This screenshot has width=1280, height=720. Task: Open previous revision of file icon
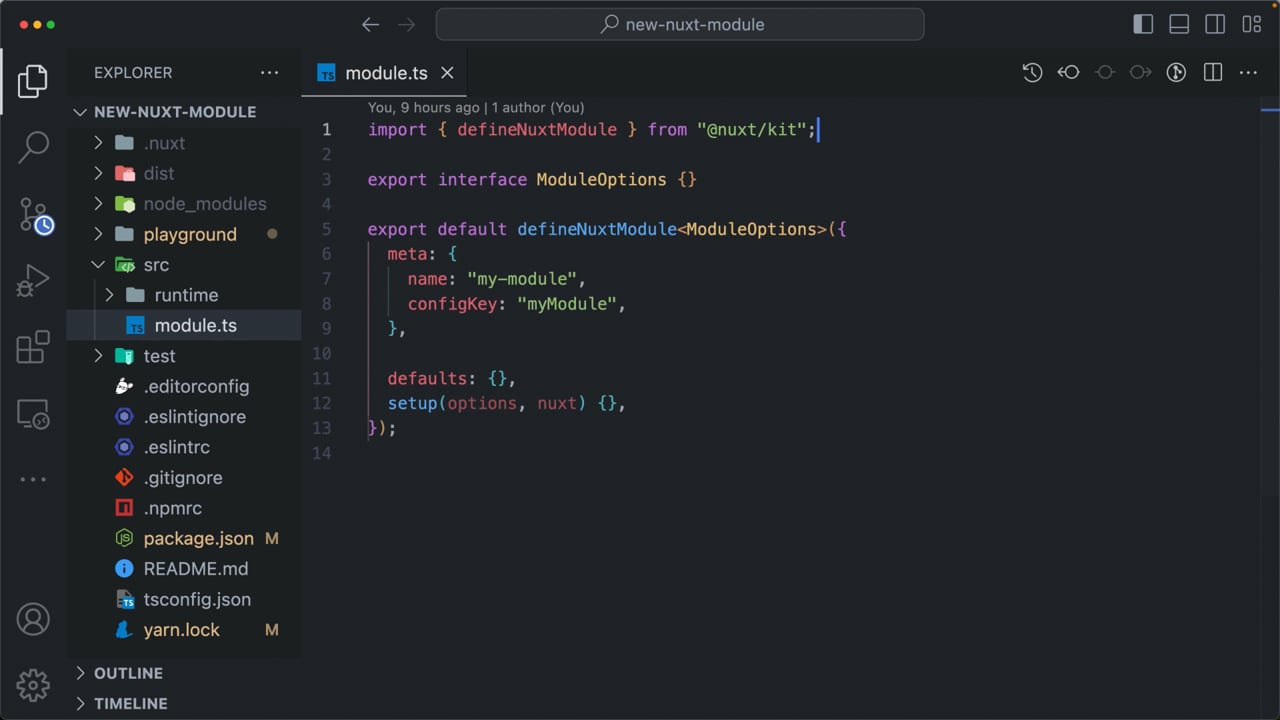(x=1068, y=72)
